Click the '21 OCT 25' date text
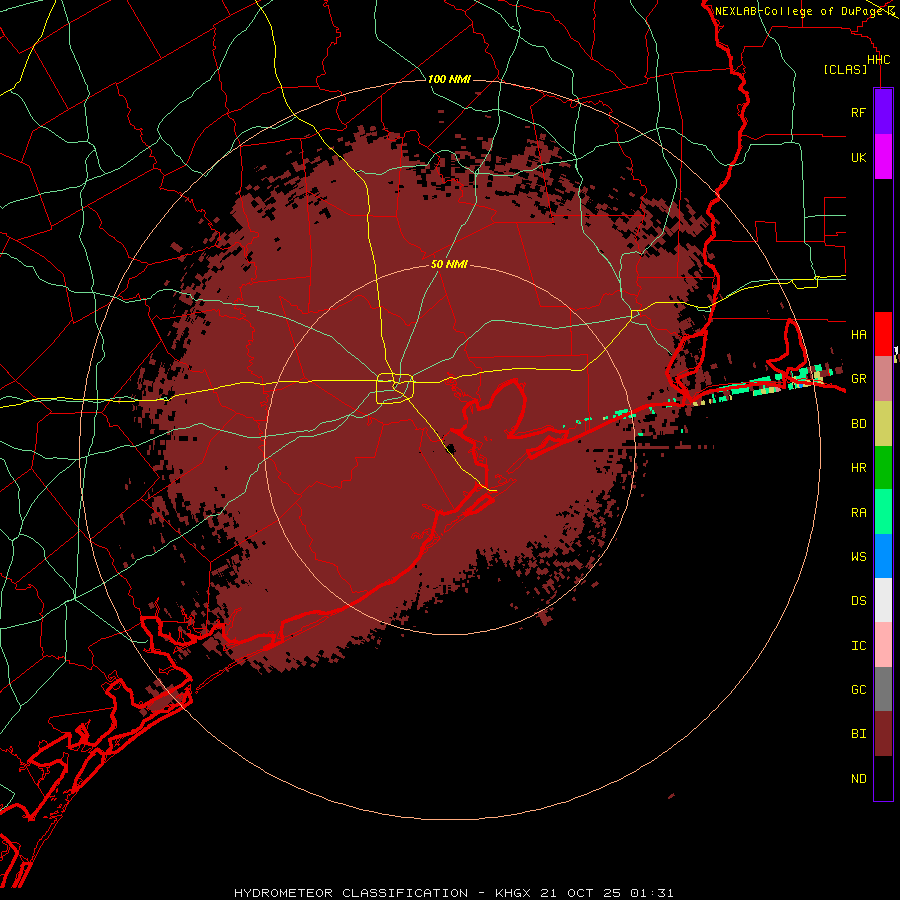 581,893
